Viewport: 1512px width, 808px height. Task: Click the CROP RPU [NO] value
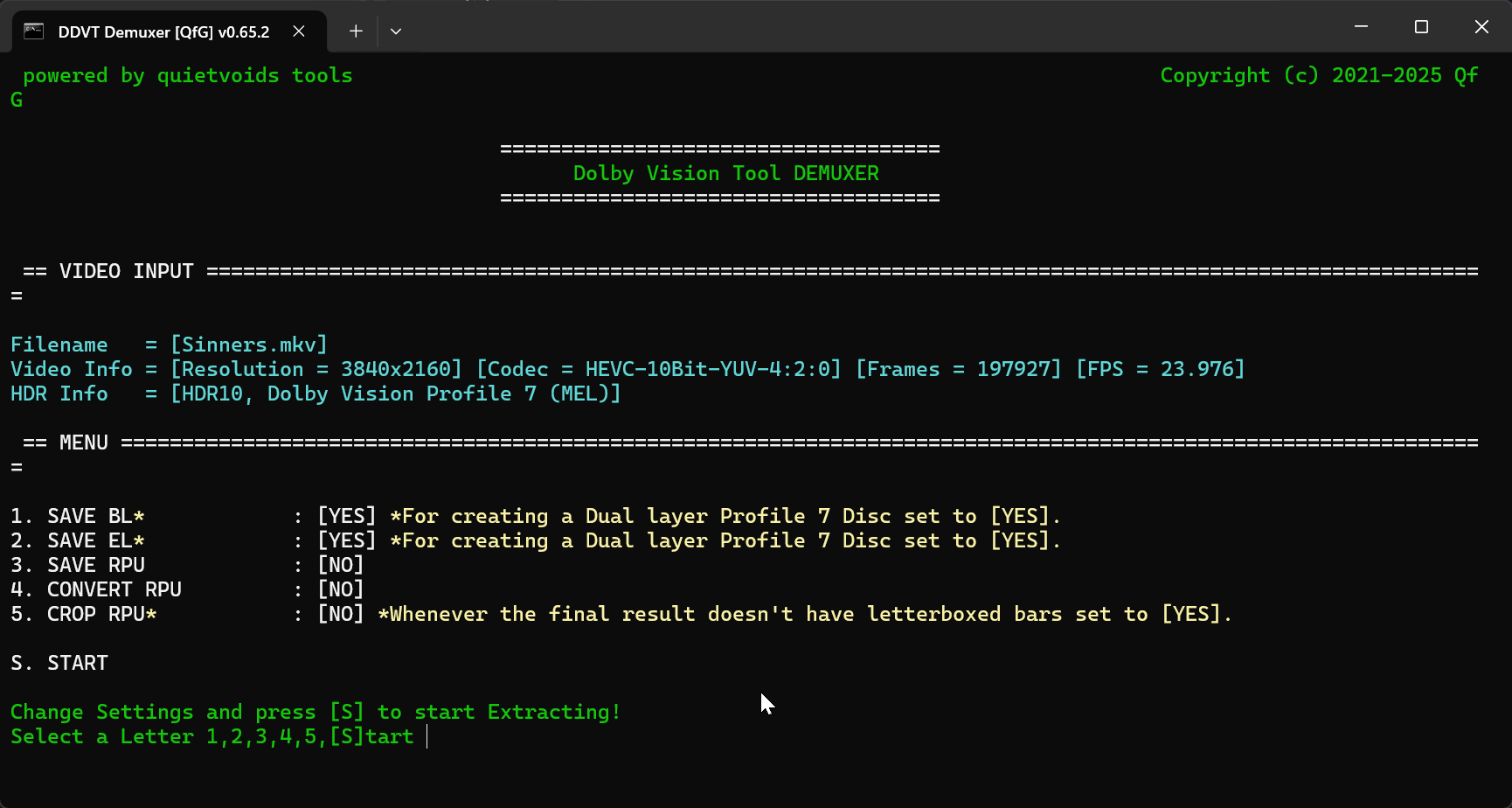pos(340,614)
